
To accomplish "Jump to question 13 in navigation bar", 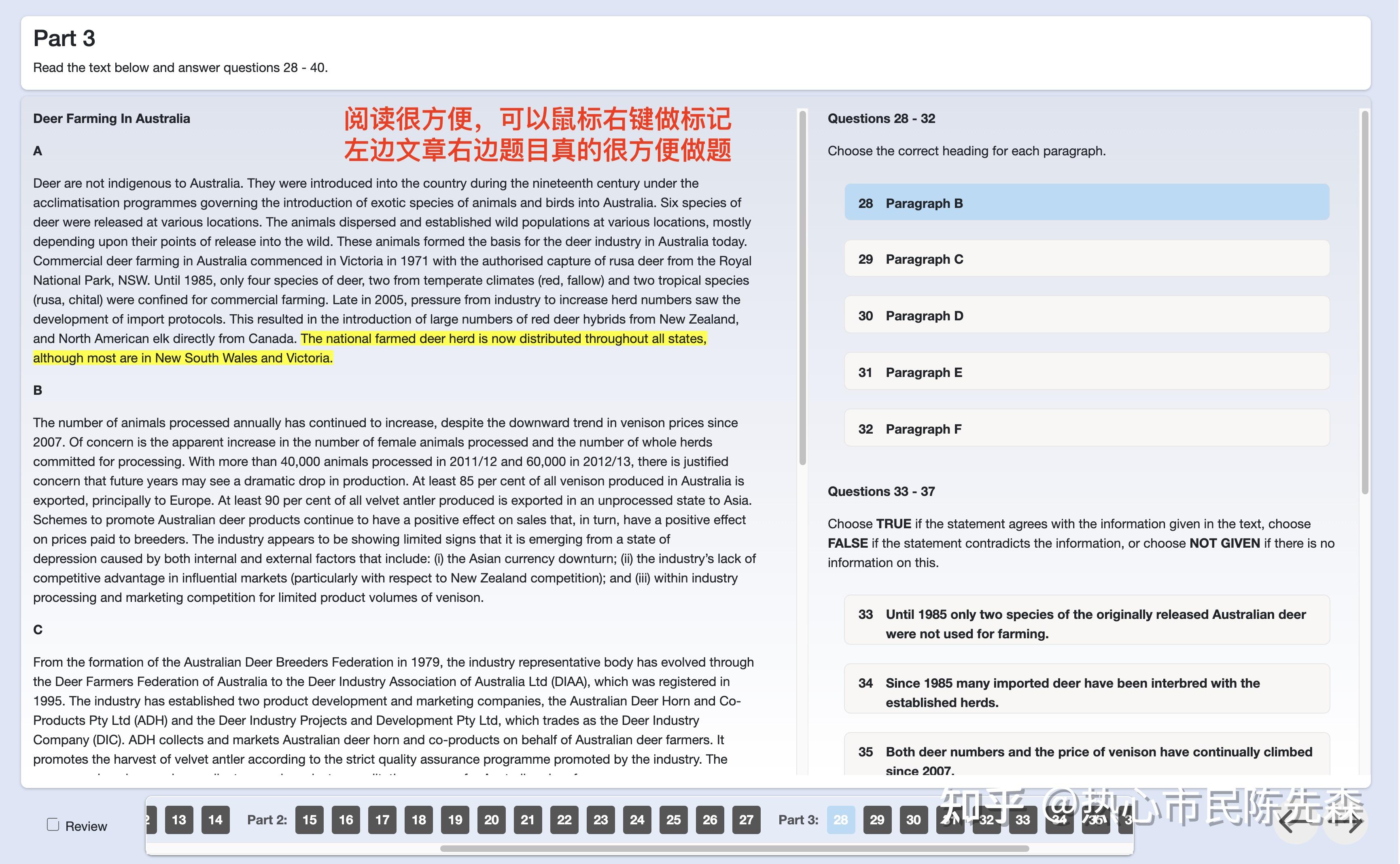I will (179, 820).
